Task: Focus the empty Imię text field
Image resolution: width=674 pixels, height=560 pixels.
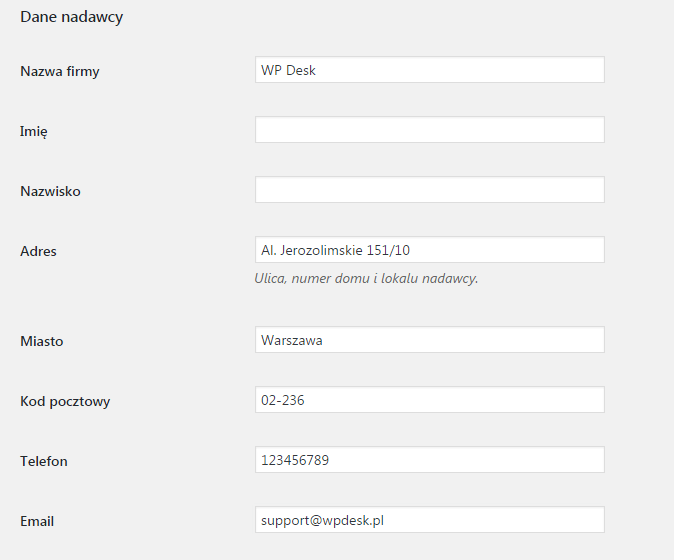Action: [x=429, y=130]
